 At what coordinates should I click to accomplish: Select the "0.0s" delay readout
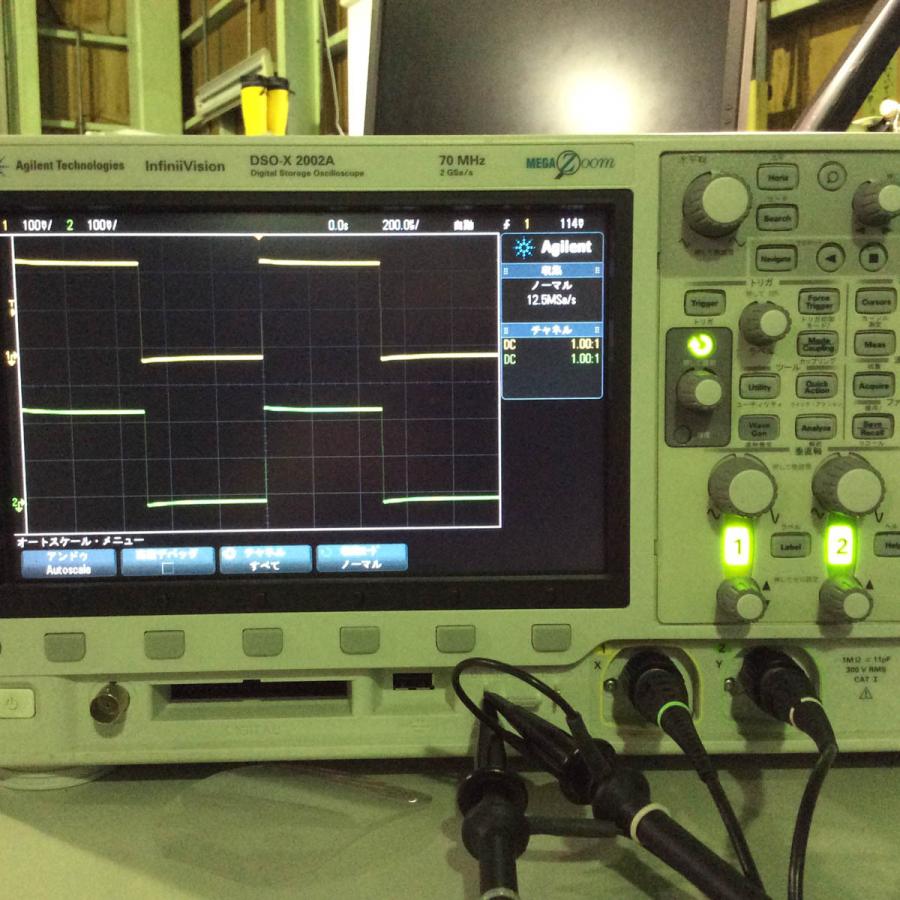pyautogui.click(x=338, y=225)
